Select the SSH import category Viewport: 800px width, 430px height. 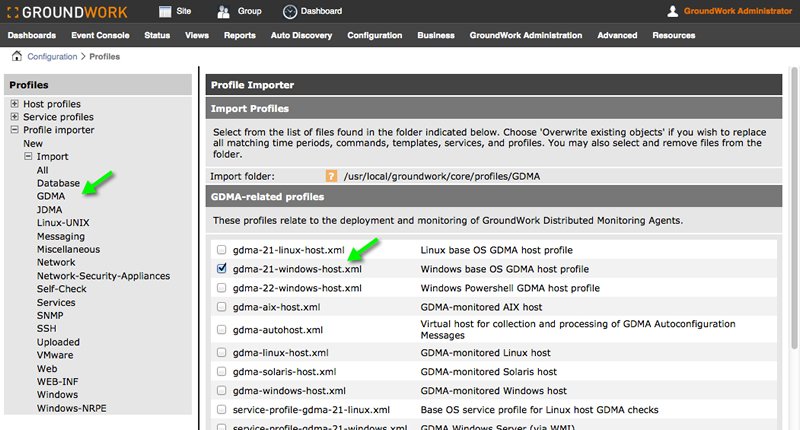pos(46,328)
